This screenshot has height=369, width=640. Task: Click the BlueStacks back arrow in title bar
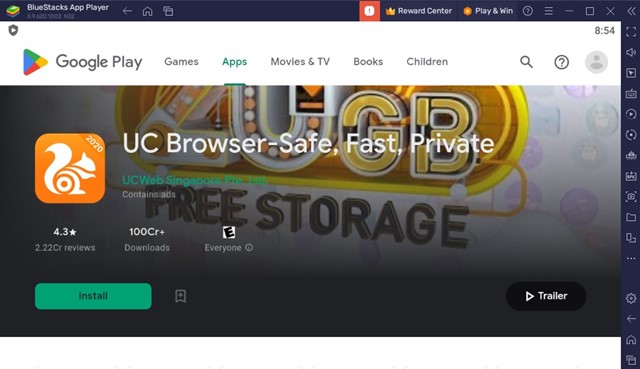point(127,11)
